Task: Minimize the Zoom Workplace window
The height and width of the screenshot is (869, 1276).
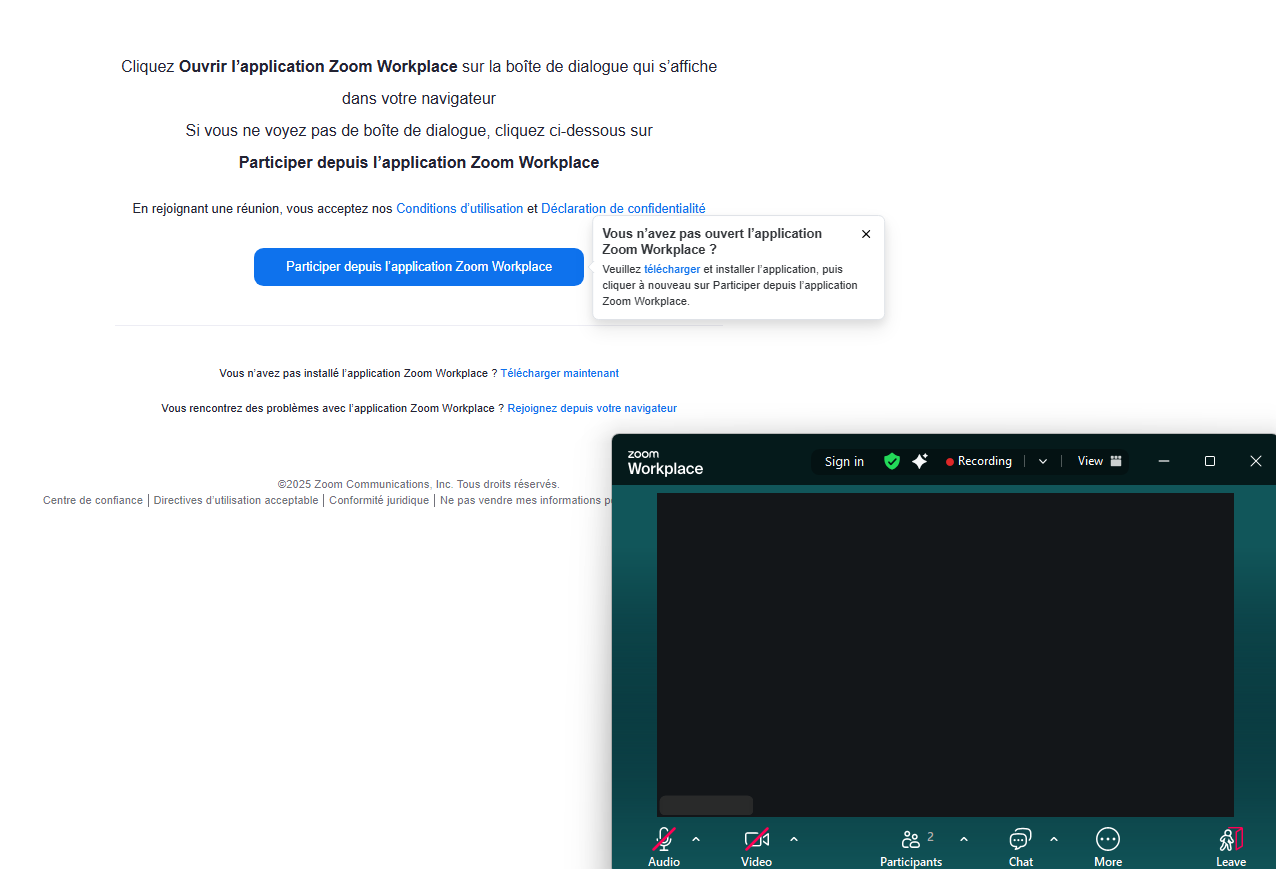Action: 1164,461
